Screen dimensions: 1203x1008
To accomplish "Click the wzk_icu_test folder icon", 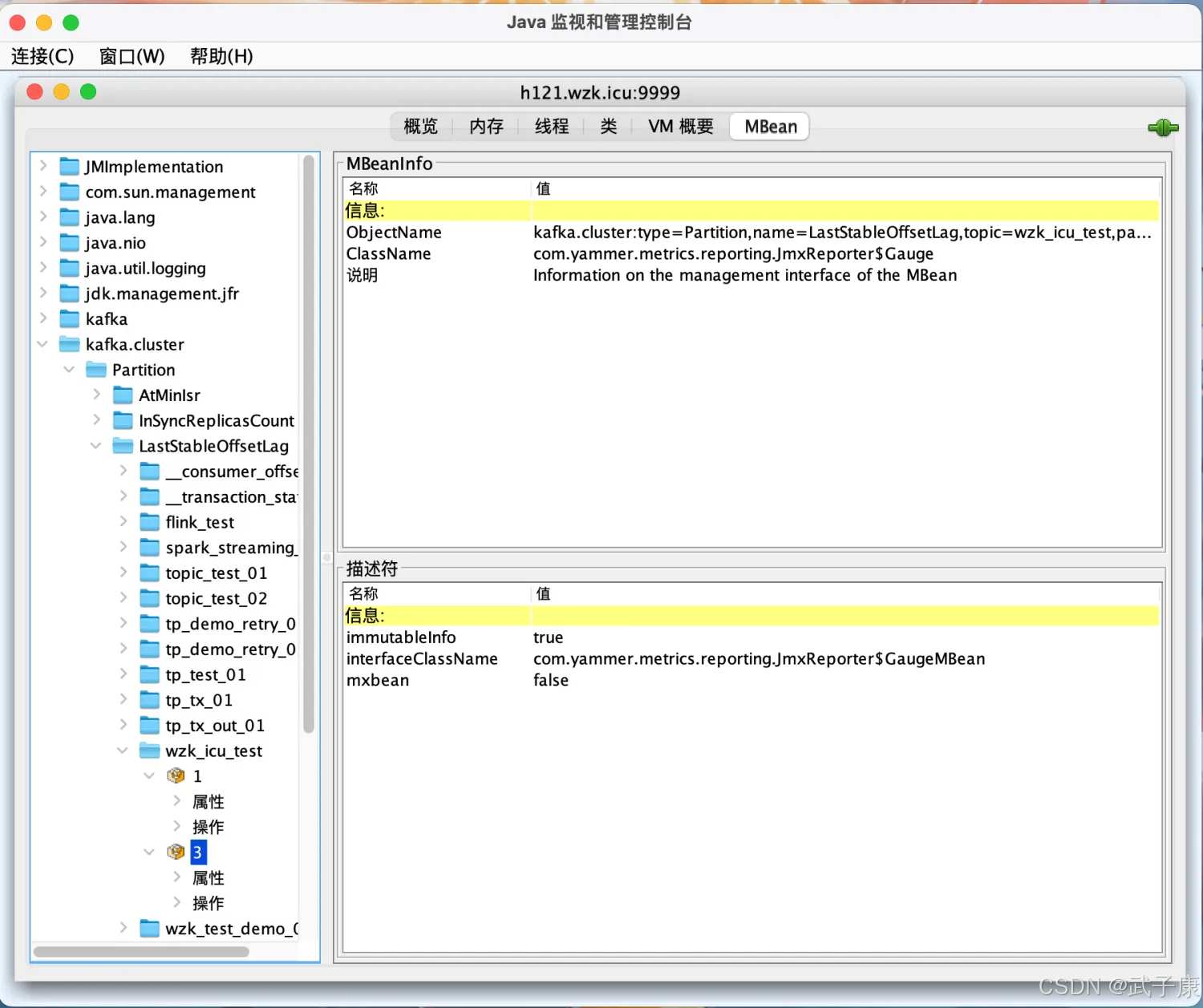I will pos(150,751).
